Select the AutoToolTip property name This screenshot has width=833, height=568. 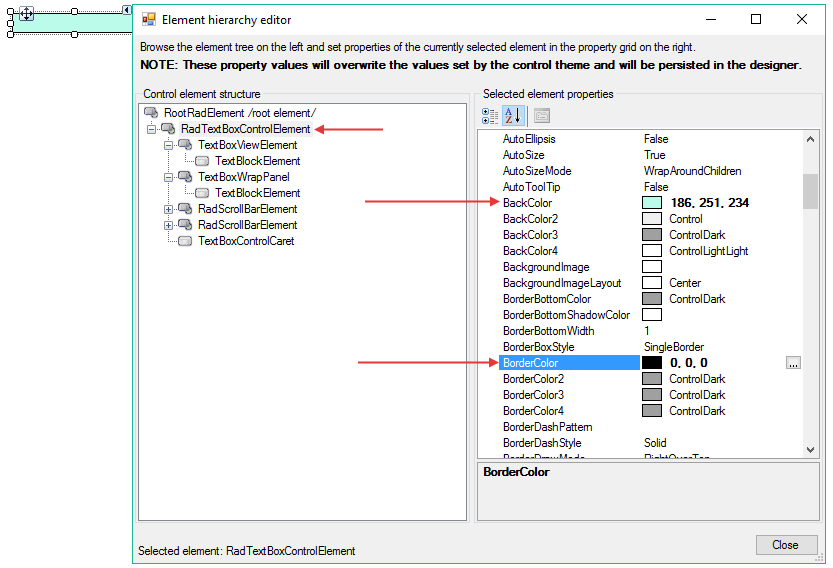(531, 186)
